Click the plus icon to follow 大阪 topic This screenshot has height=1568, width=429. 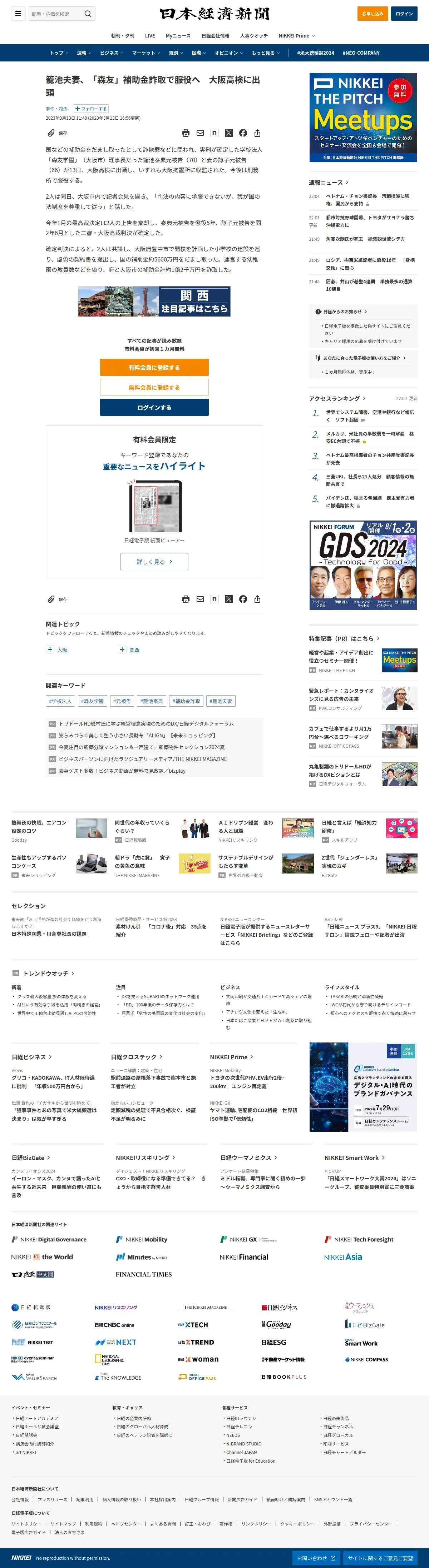(x=50, y=649)
